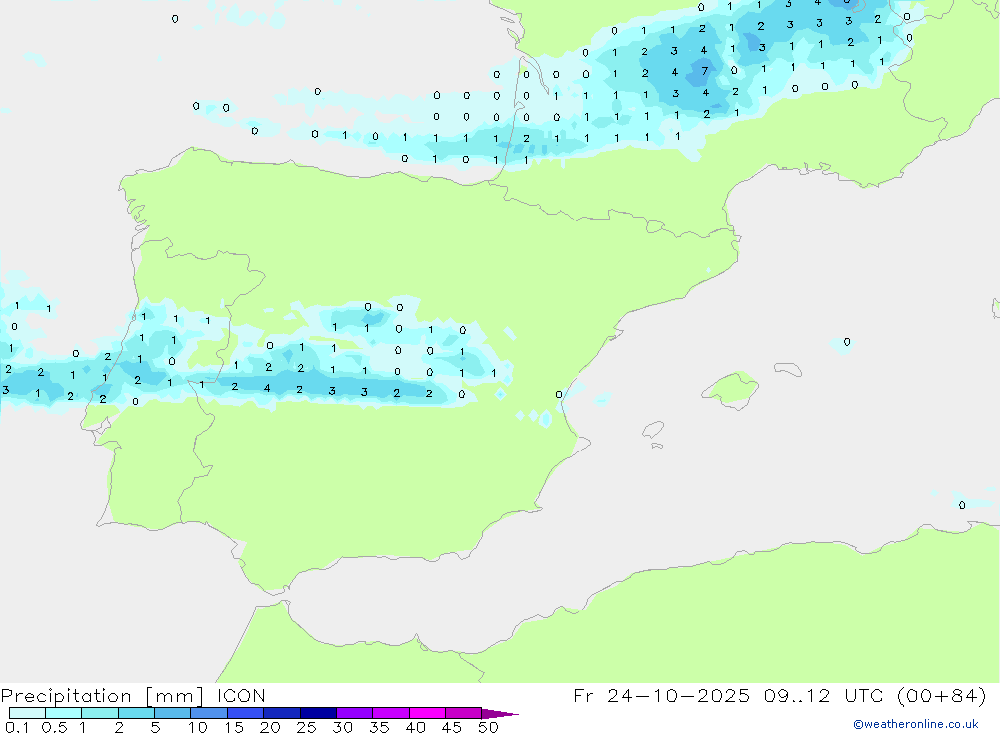Image resolution: width=1000 pixels, height=733 pixels.
Task: Click the 5–10 mm blue legend swatch
Action: tap(173, 713)
